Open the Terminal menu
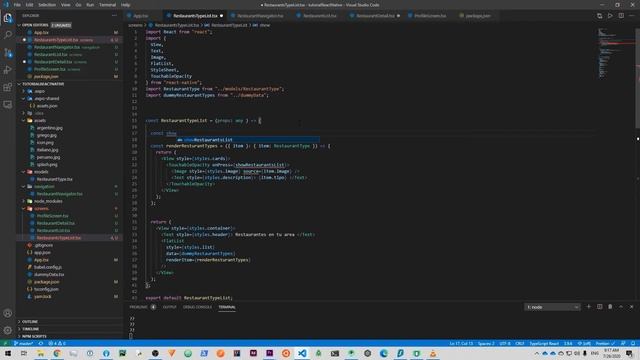 [x=107, y=5]
